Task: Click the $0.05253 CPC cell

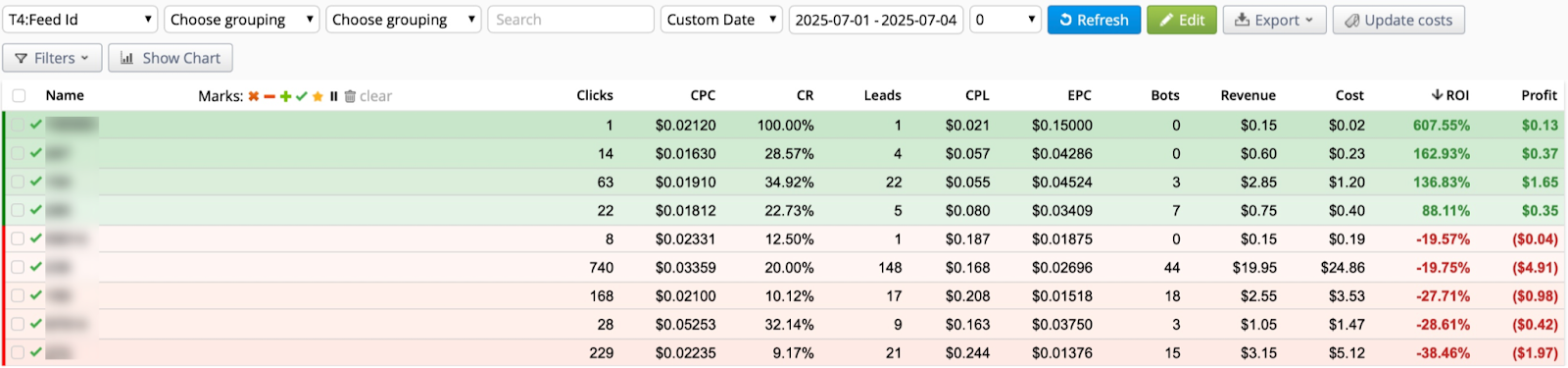Action: (x=685, y=325)
